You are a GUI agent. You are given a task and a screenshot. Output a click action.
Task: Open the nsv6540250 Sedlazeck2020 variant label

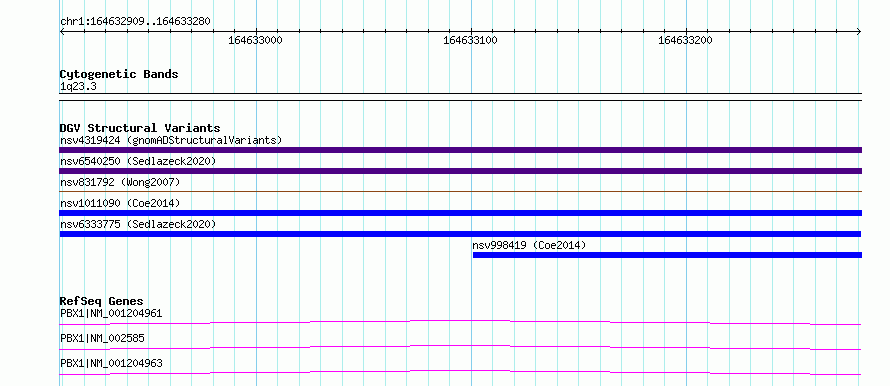click(138, 161)
